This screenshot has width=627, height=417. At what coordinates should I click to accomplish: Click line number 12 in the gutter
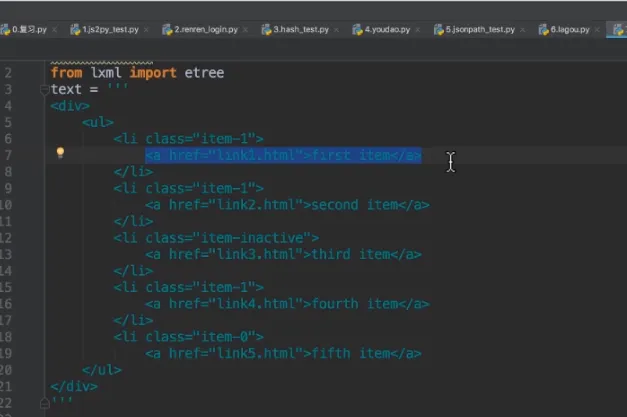click(x=8, y=237)
